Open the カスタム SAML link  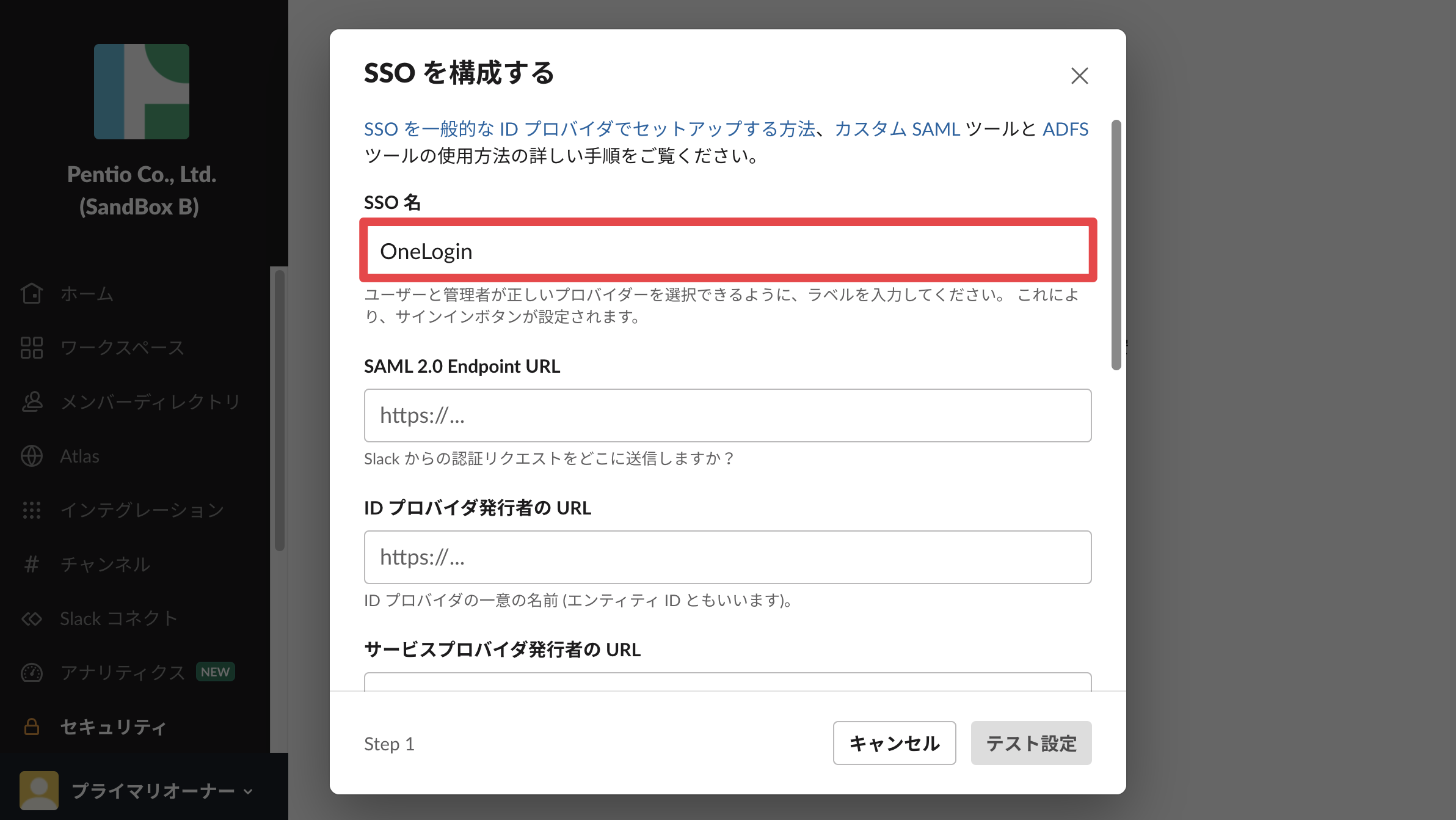[897, 129]
